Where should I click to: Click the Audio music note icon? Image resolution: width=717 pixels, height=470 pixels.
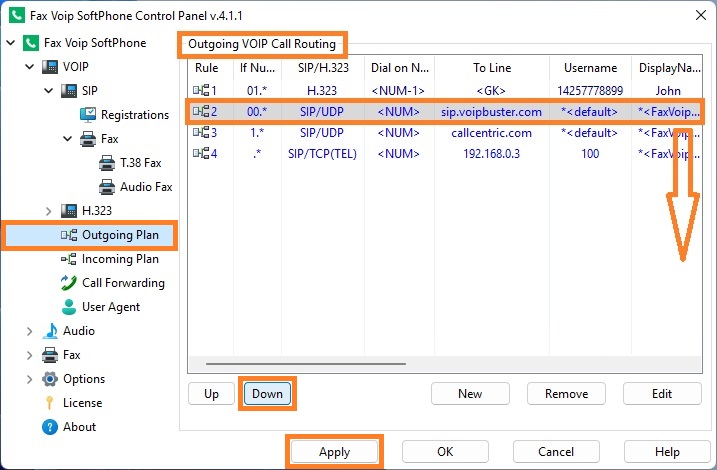49,331
